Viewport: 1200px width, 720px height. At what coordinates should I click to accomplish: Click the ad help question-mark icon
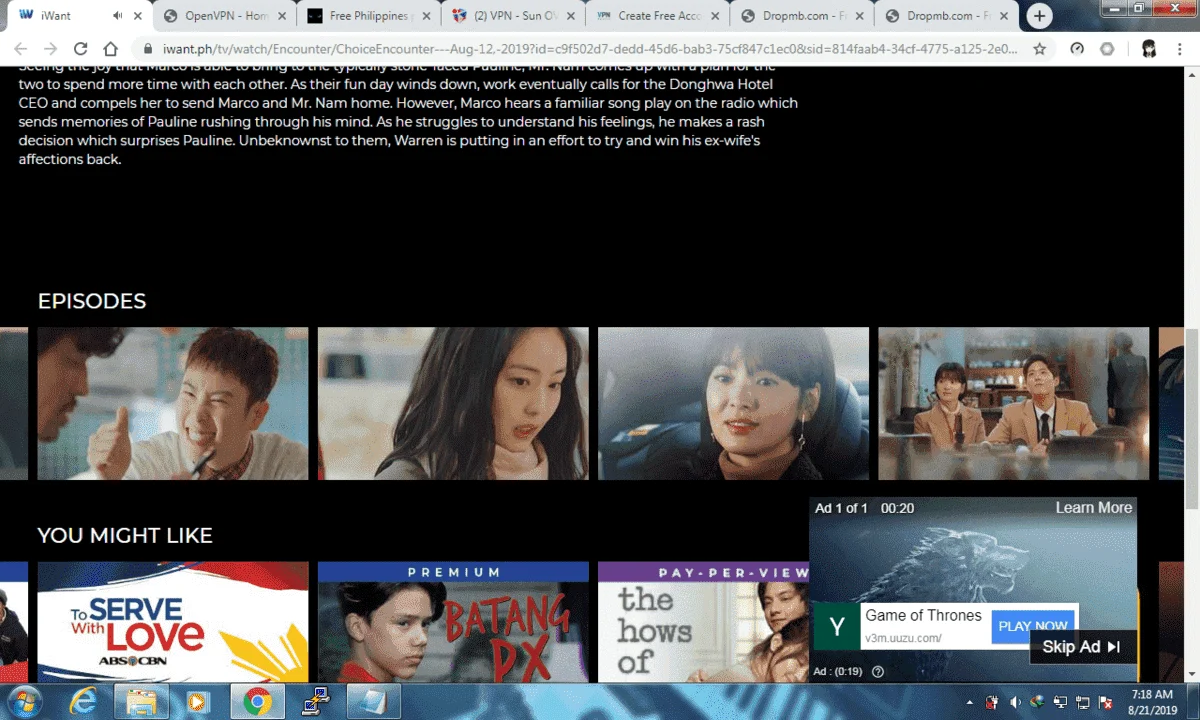pyautogui.click(x=878, y=671)
